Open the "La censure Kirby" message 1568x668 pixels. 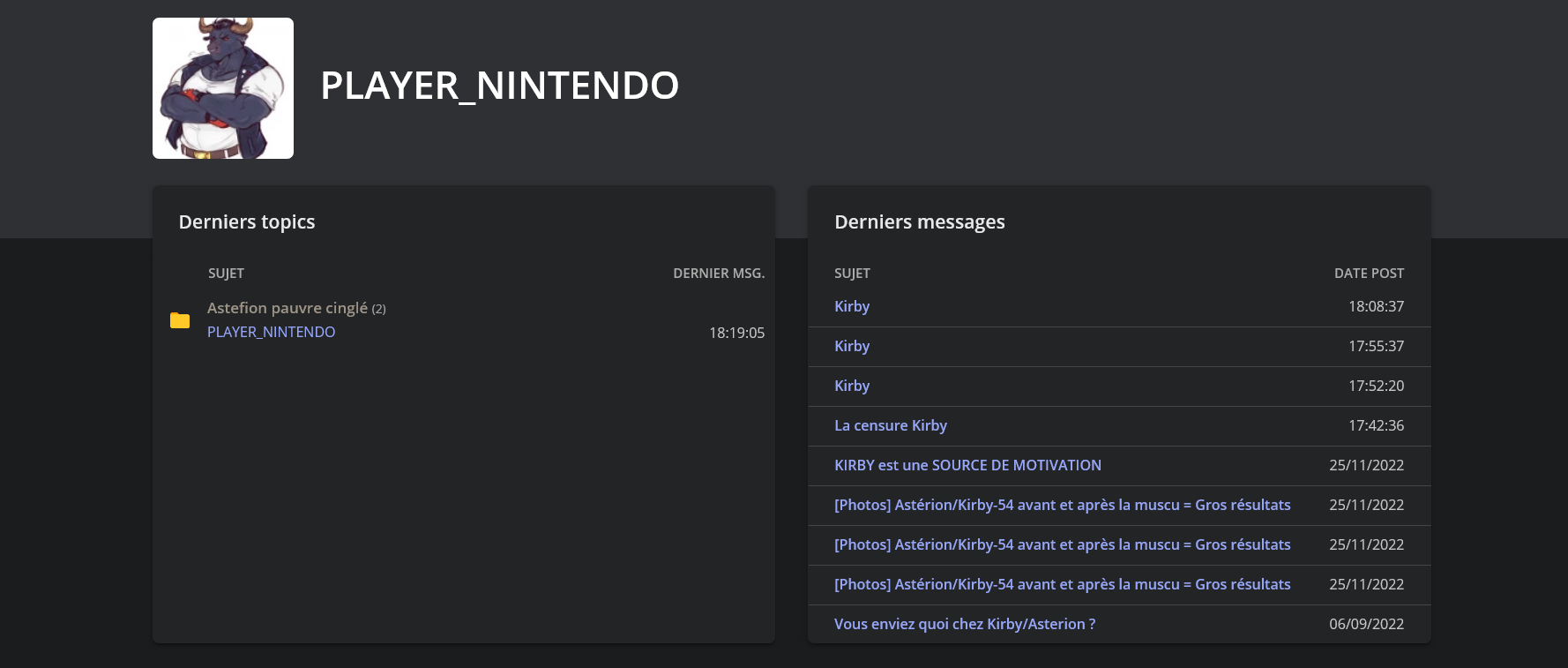(x=891, y=425)
